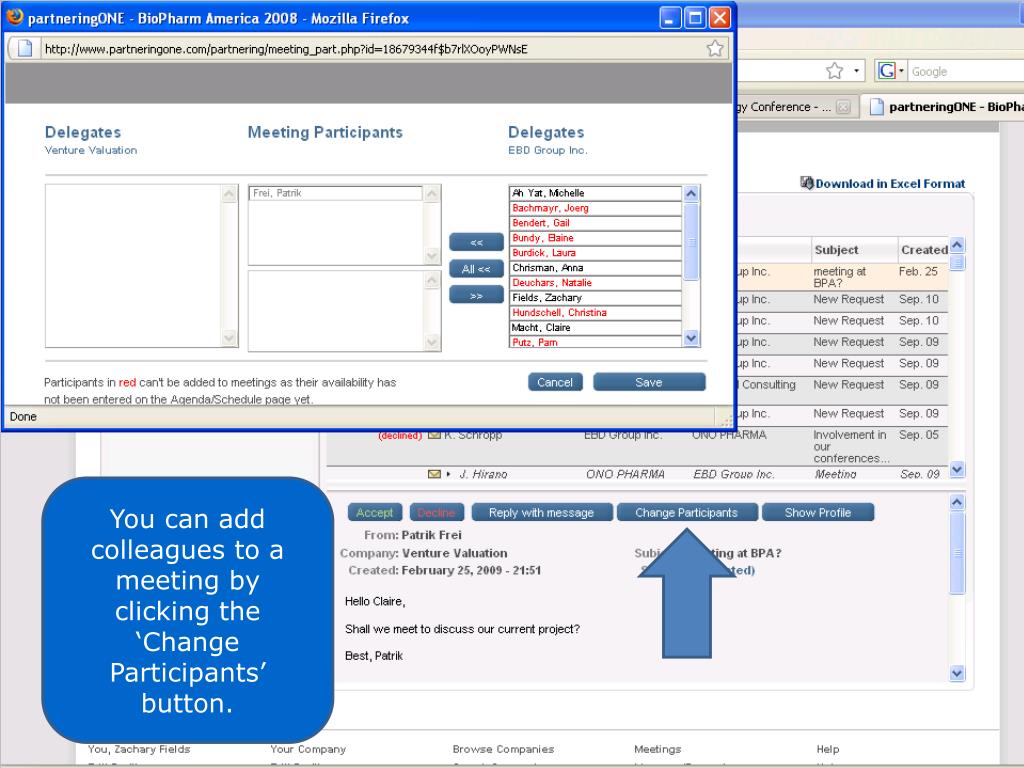Click the move-left '<<' button
The image size is (1024, 768).
pos(476,242)
